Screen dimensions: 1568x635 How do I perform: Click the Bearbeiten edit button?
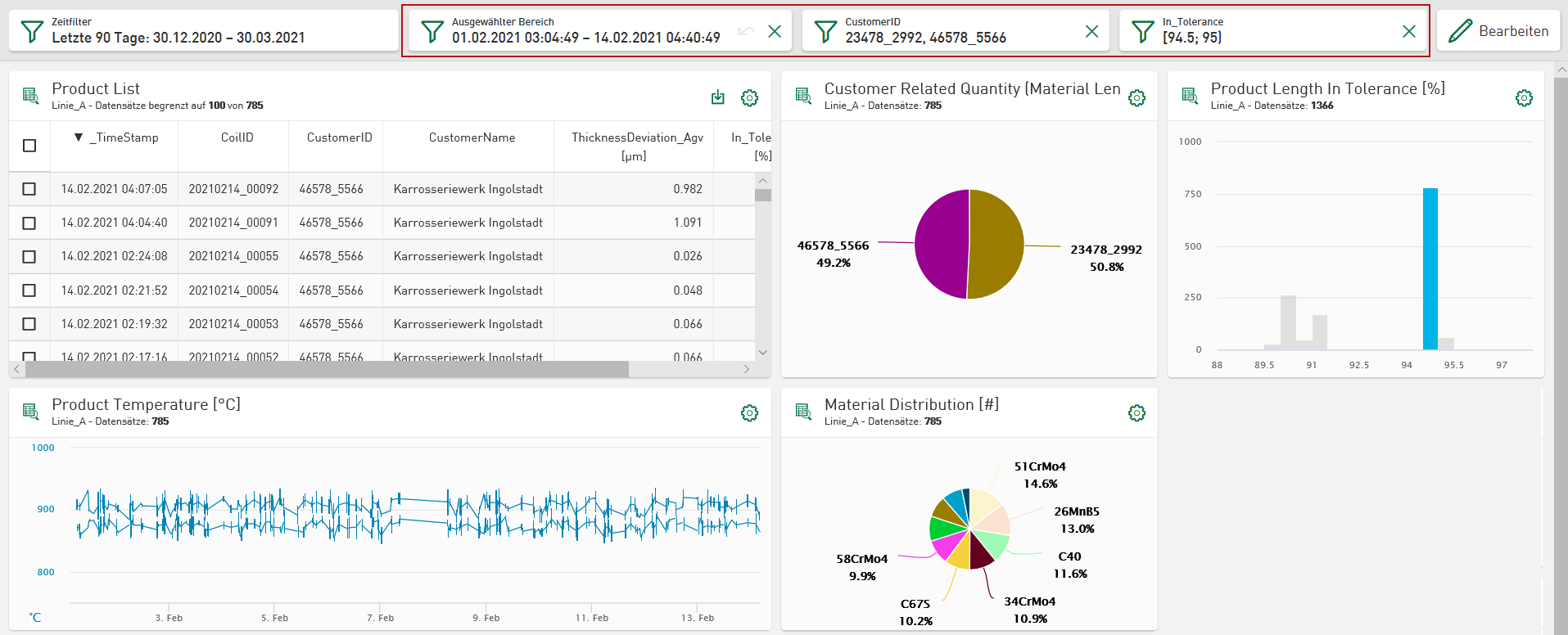pyautogui.click(x=1498, y=31)
